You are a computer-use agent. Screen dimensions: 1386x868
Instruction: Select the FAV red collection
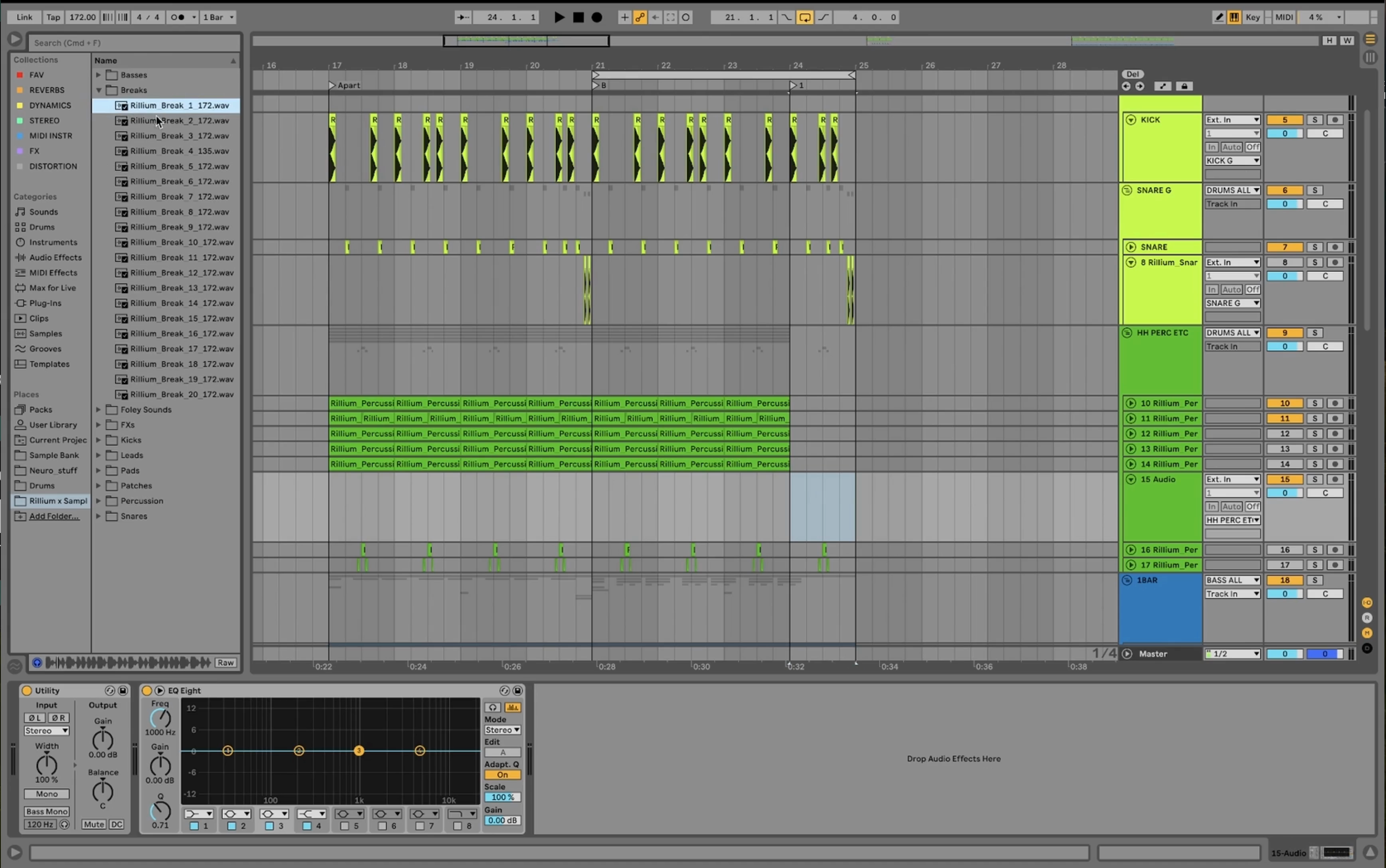tap(36, 75)
